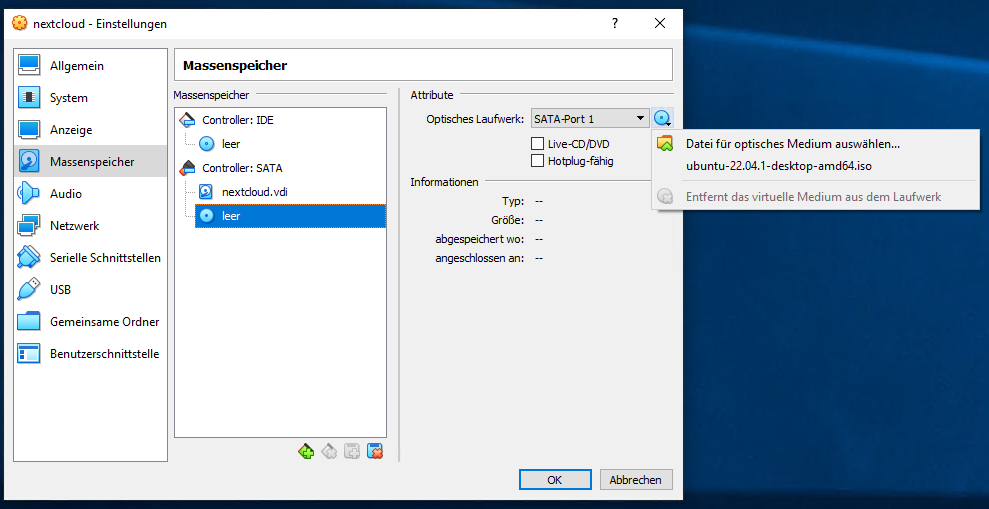This screenshot has height=509, width=989.
Task: Click the optical disc chooser icon
Action: coord(662,118)
